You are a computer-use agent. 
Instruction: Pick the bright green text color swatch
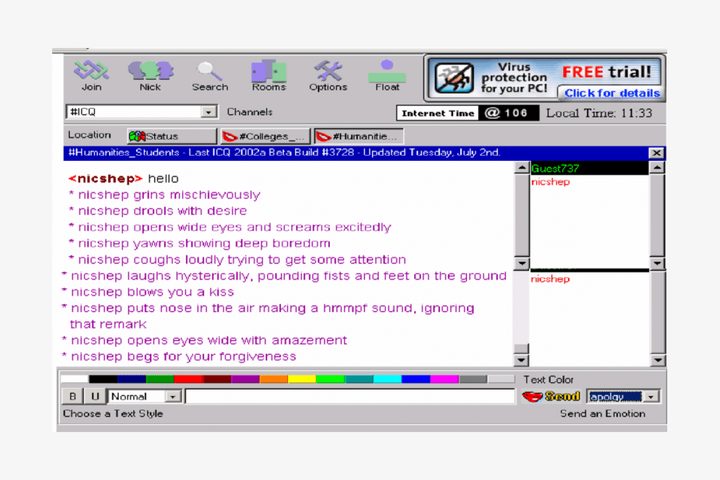tap(331, 379)
